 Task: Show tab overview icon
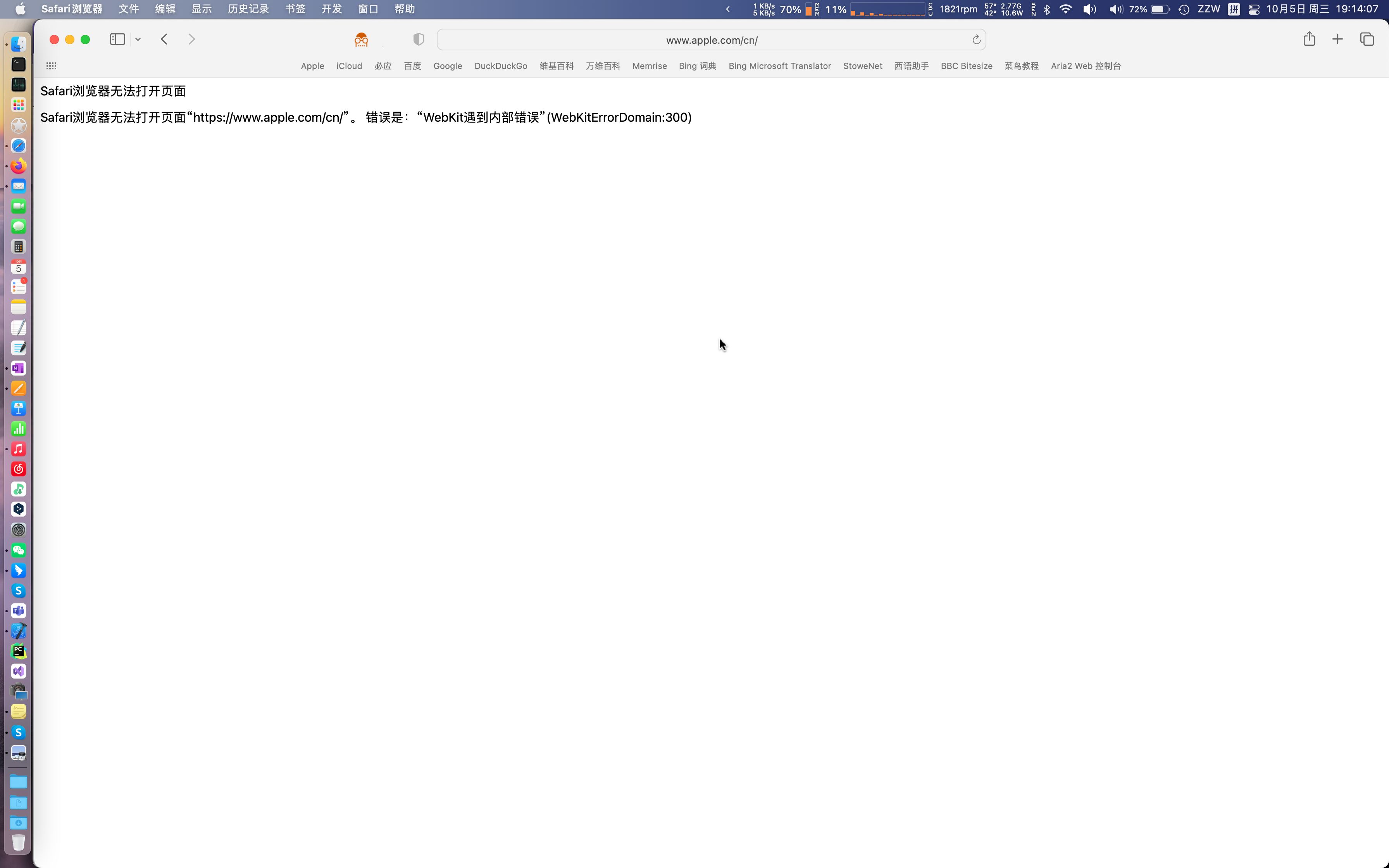tap(1367, 39)
